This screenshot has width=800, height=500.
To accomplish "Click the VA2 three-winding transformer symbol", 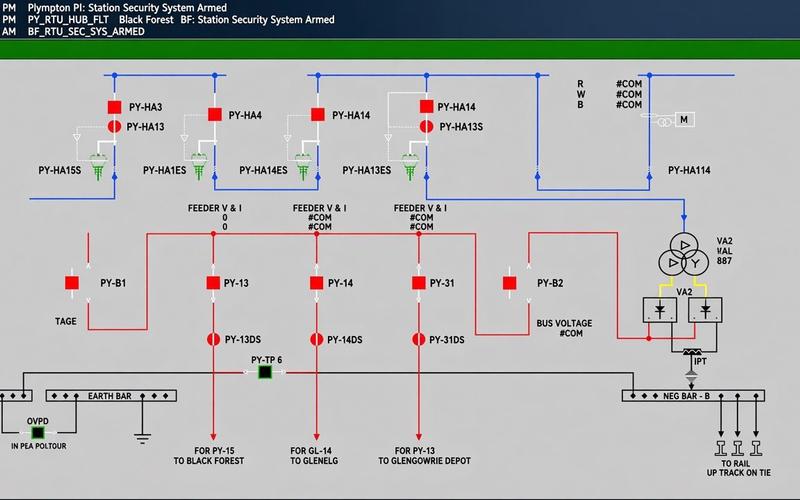I will (684, 255).
